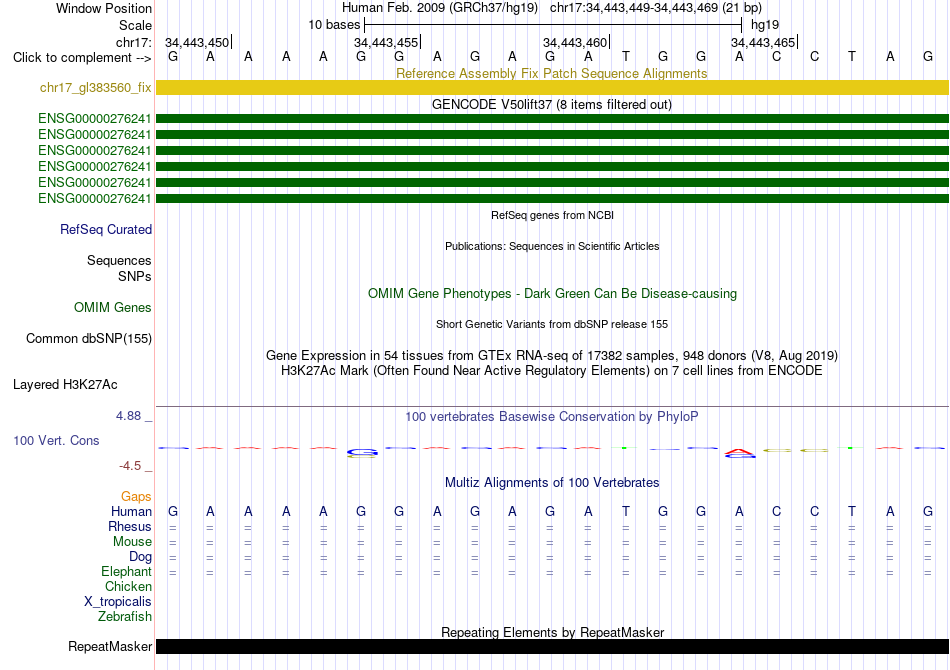Click the black RepeatMasker element bar
The height and width of the screenshot is (670, 950).
pos(552,646)
